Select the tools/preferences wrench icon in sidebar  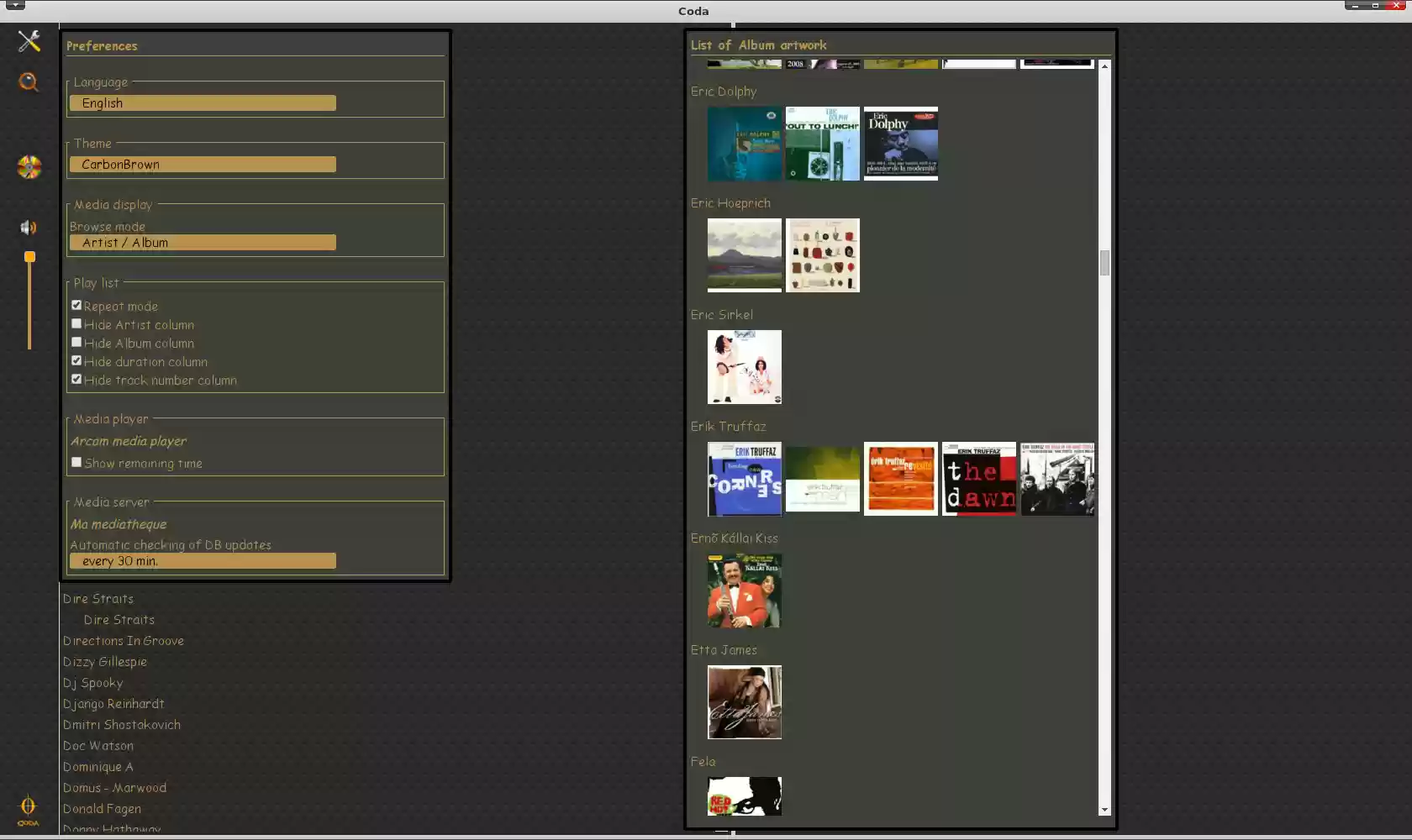[29, 40]
